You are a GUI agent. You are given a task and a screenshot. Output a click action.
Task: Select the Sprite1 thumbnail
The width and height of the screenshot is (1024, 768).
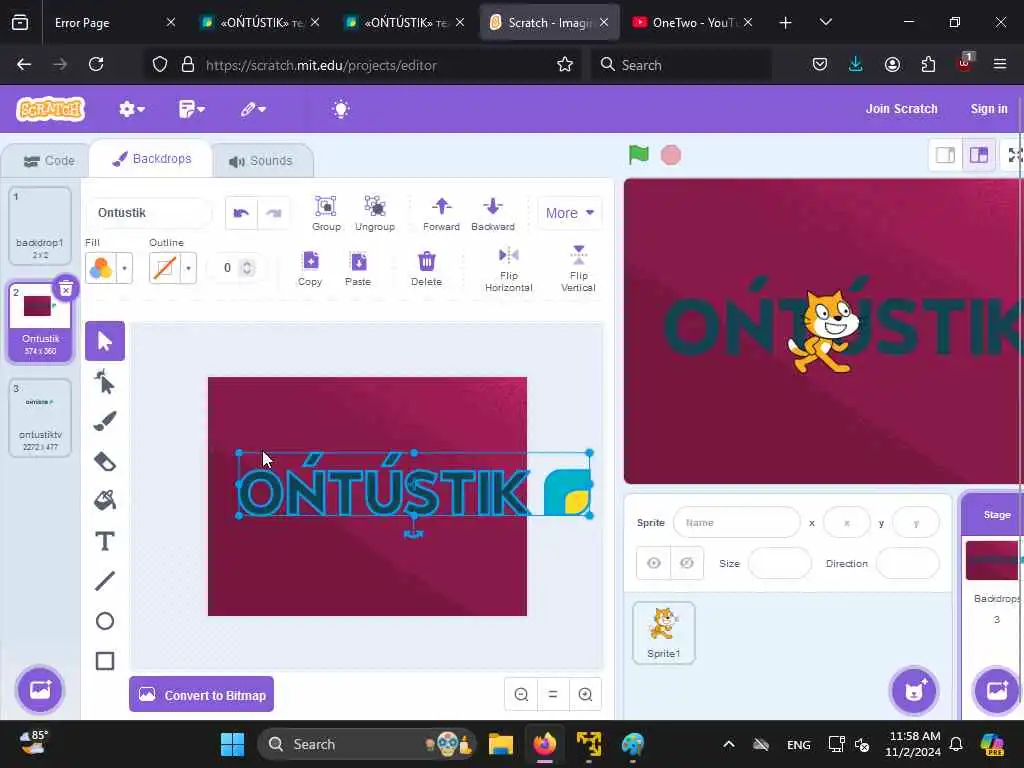664,633
